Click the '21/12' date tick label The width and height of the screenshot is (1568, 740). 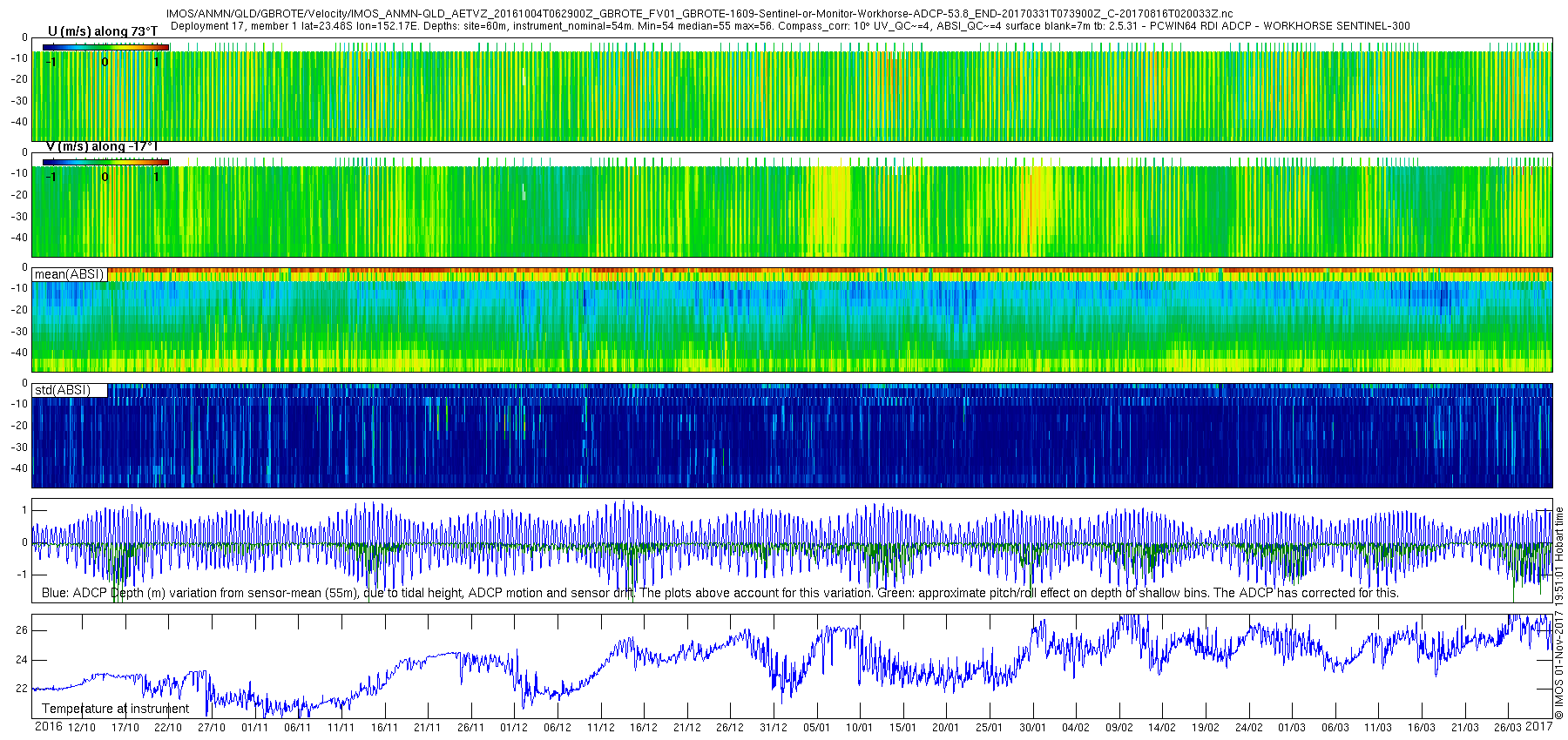(x=686, y=728)
